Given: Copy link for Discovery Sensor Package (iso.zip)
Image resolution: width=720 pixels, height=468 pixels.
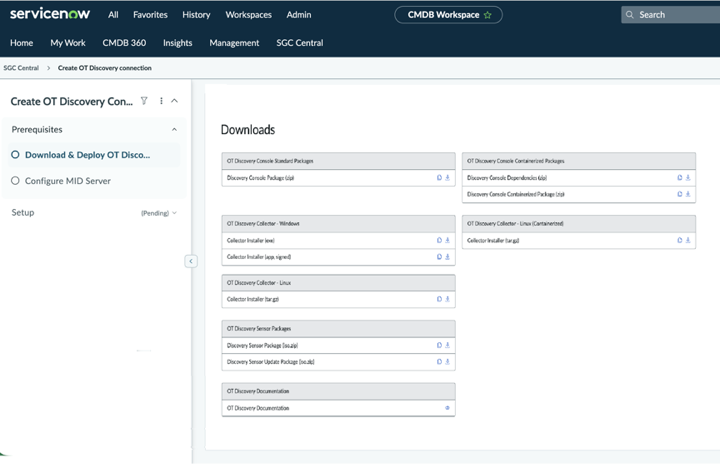Looking at the screenshot, I should (439, 345).
